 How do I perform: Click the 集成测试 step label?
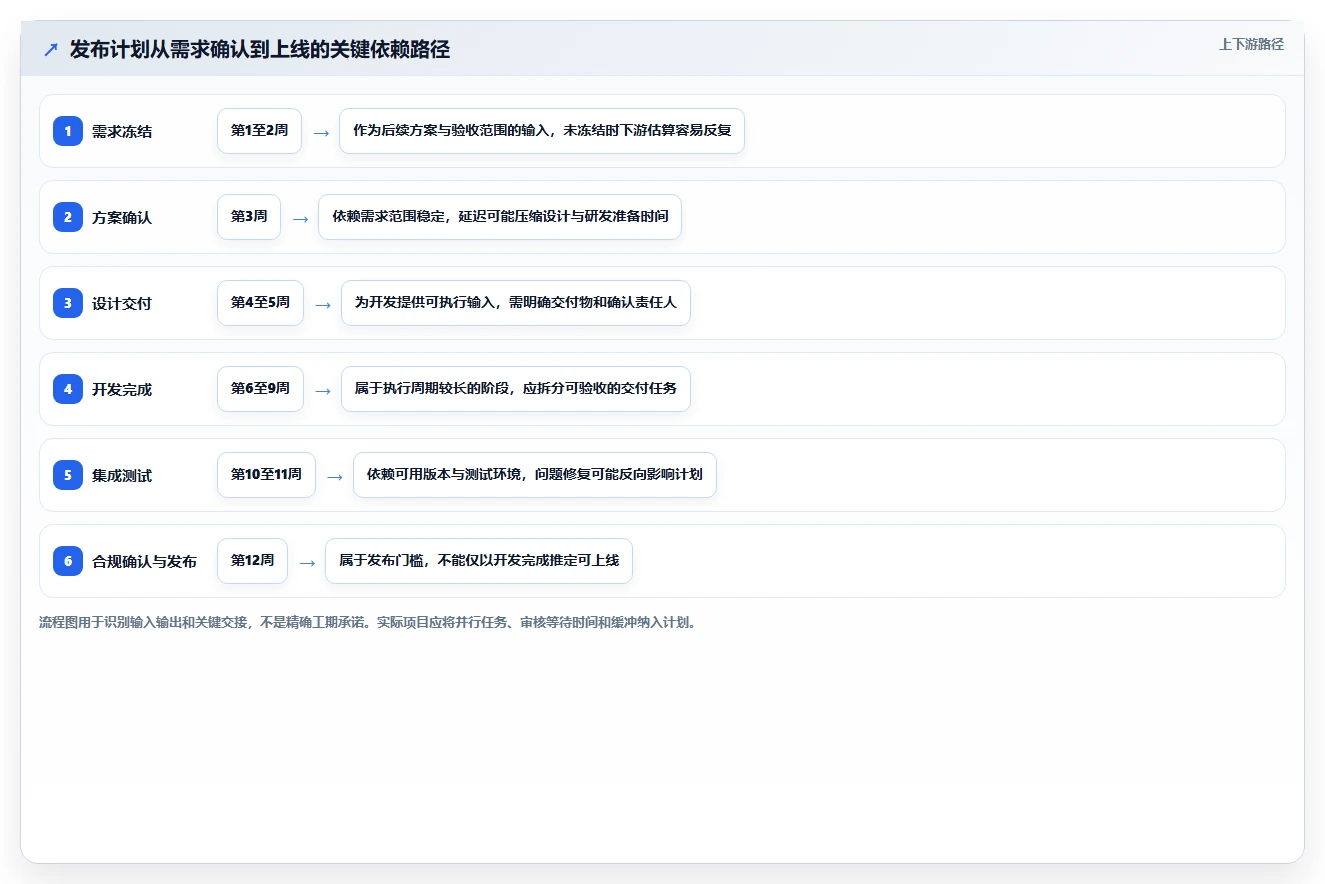pyautogui.click(x=122, y=475)
